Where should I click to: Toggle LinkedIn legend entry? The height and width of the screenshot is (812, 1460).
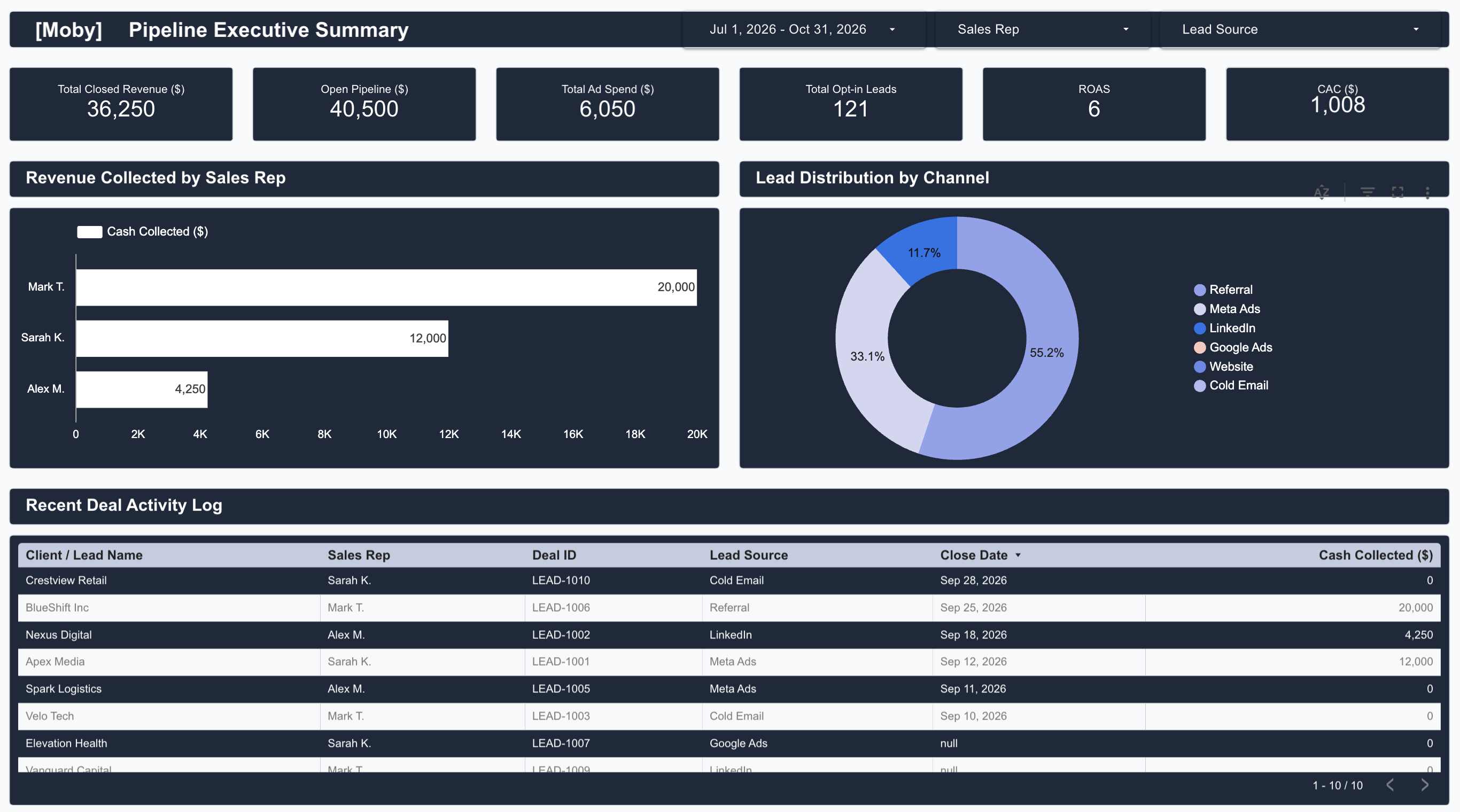[1224, 328]
